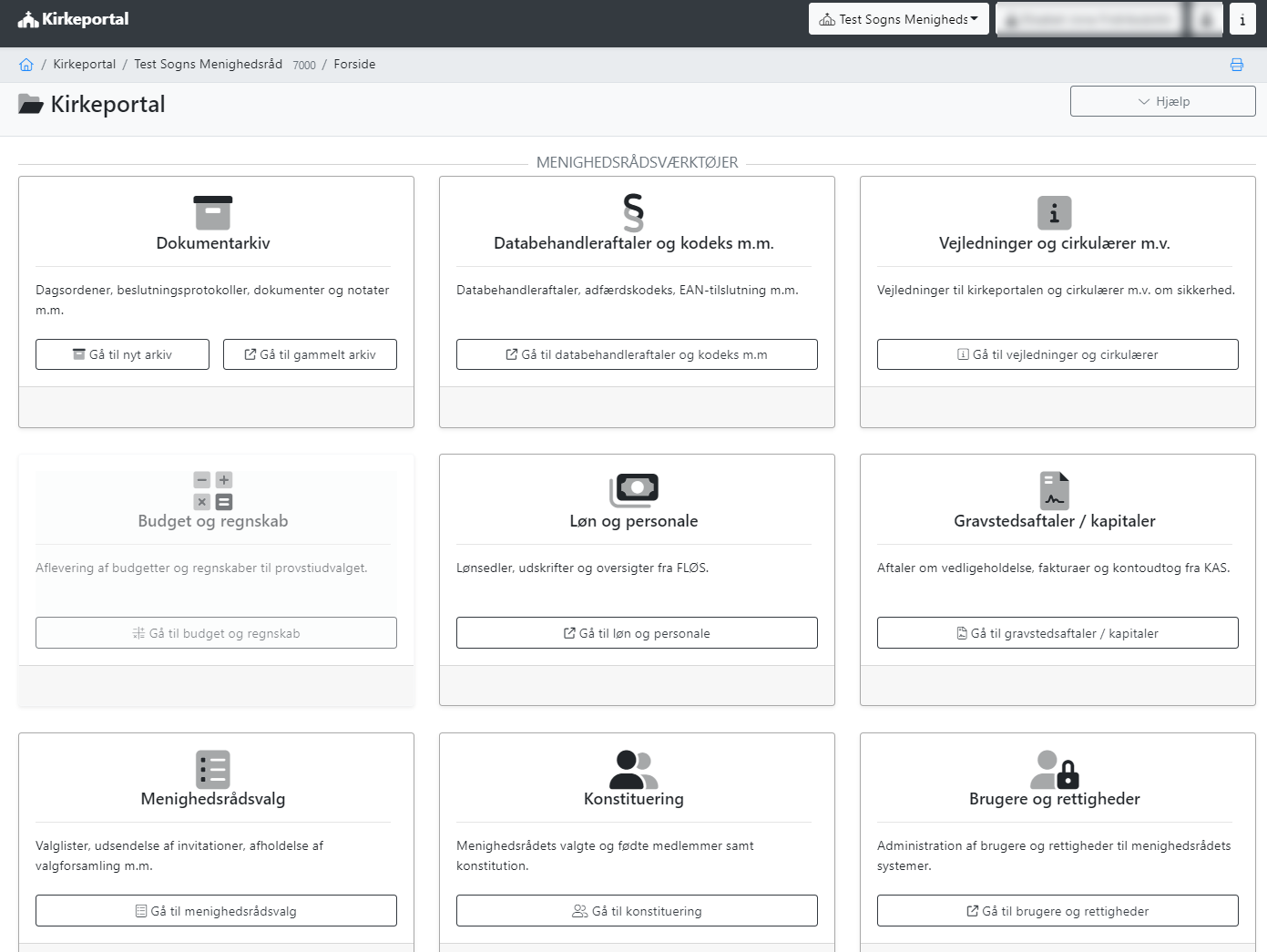Viewport: 1267px width, 952px height.
Task: Click the Løn og personale title
Action: coord(634,521)
